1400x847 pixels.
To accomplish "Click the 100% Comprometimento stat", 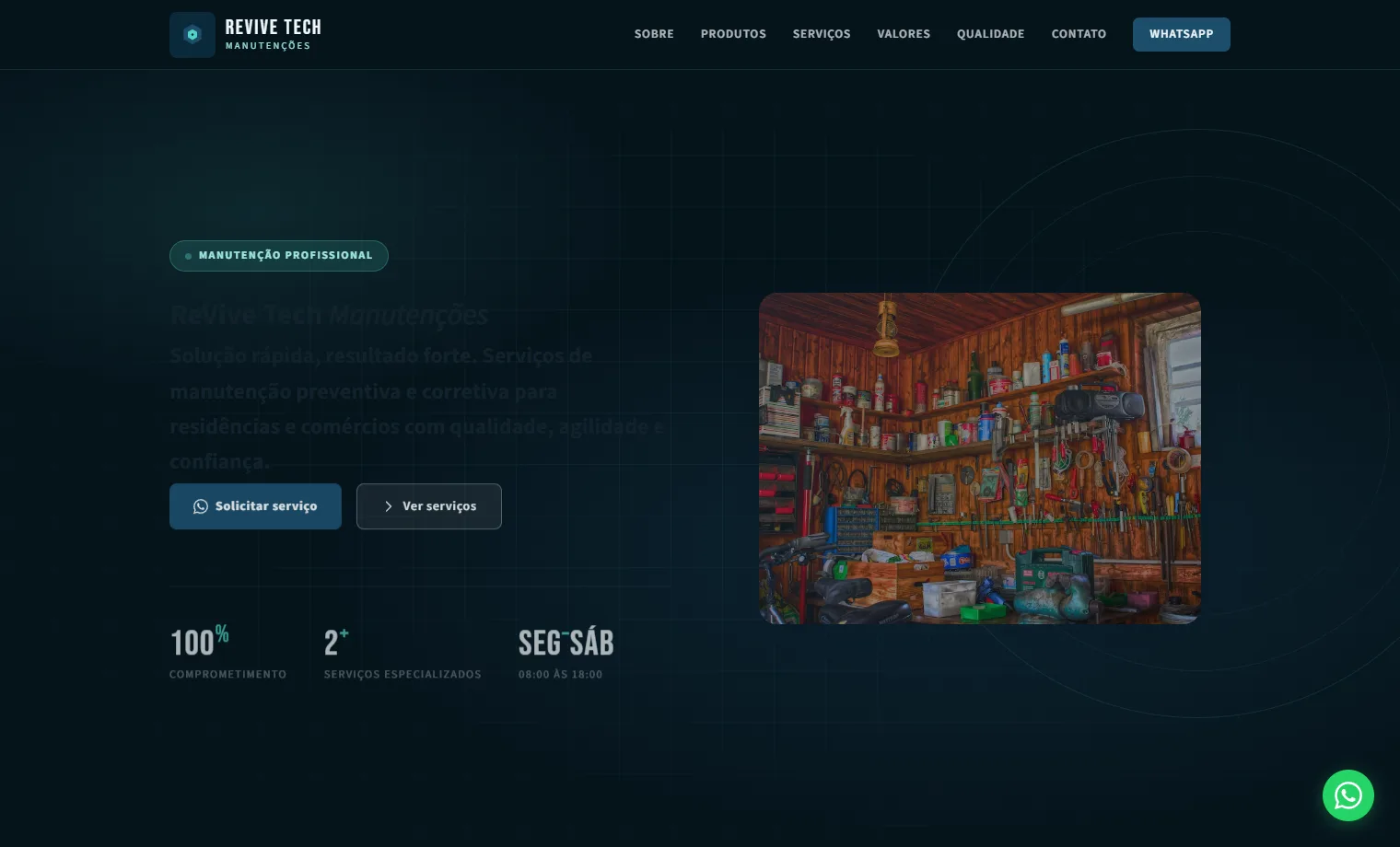I will [227, 655].
